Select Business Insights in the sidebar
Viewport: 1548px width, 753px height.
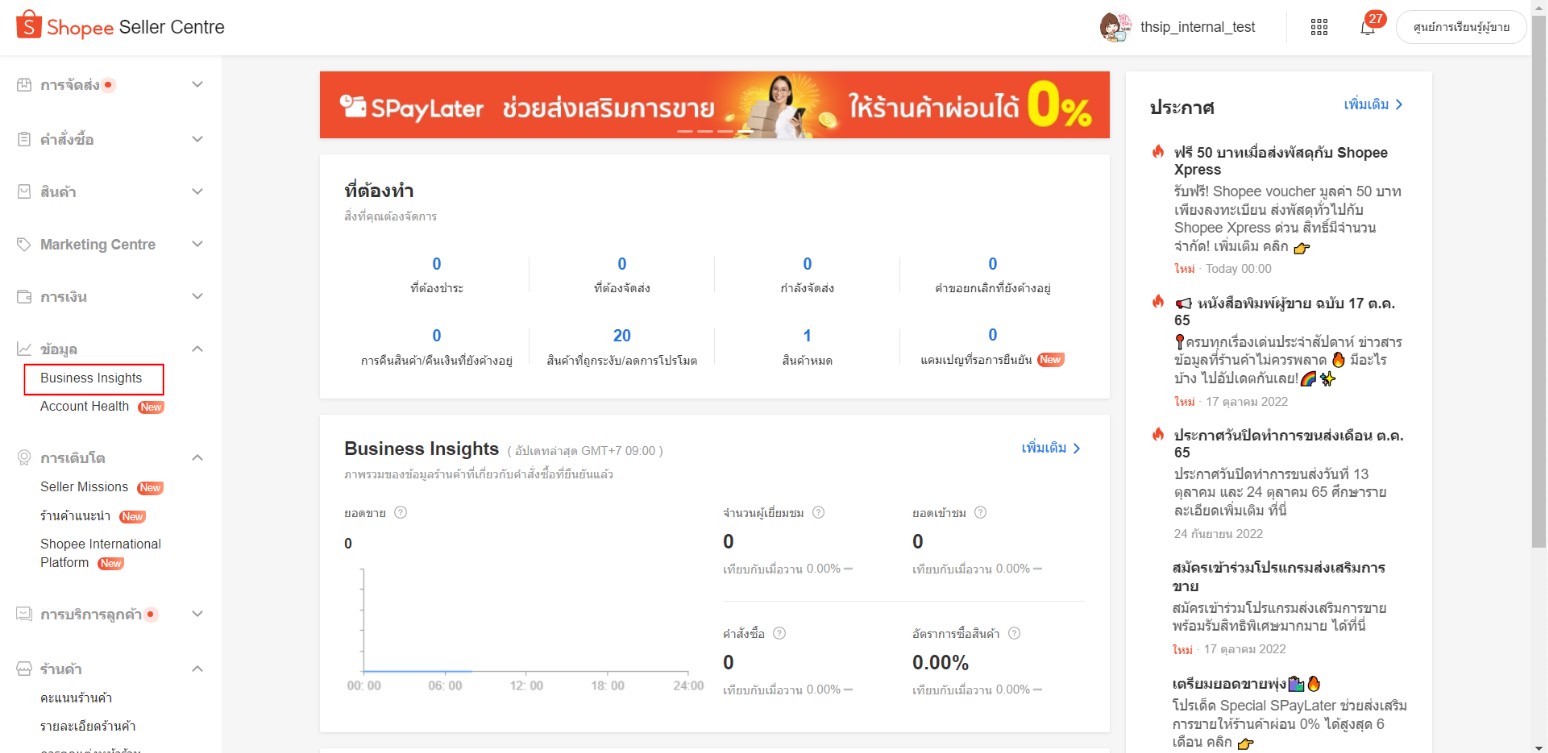pos(90,378)
